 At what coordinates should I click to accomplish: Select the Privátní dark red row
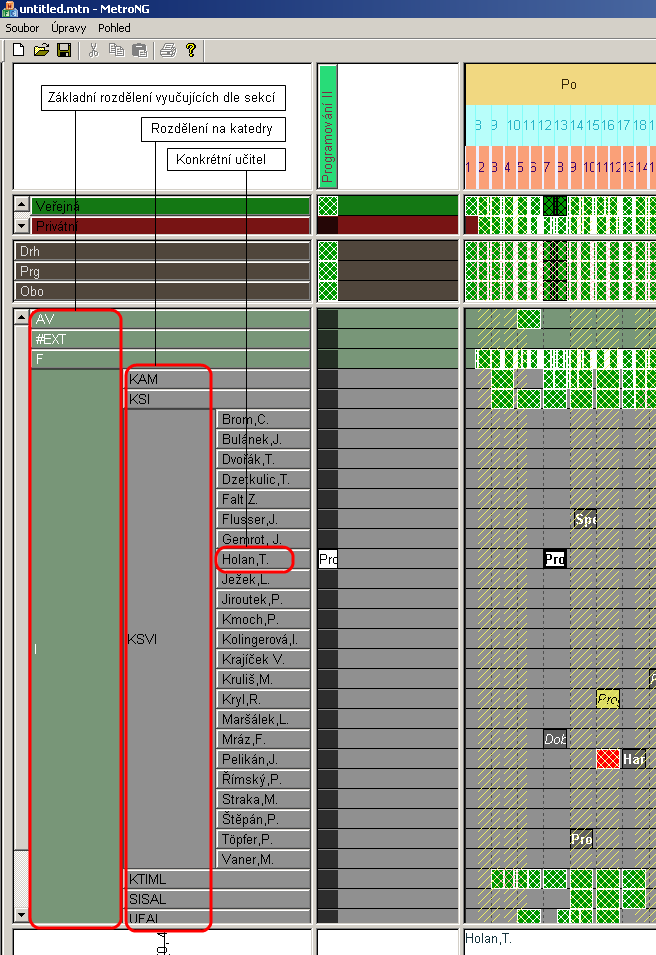coord(170,226)
